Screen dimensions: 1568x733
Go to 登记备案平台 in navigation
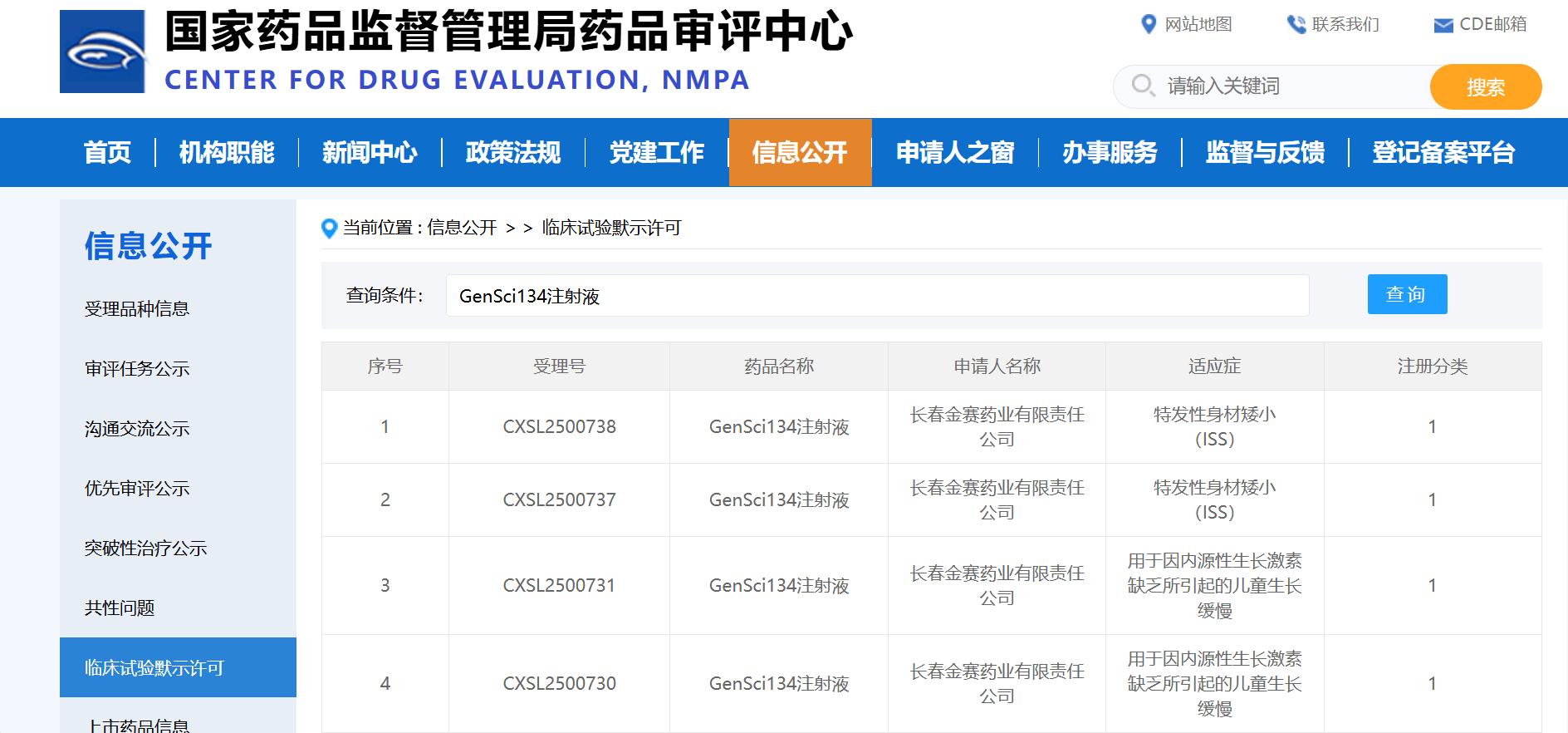click(1443, 153)
